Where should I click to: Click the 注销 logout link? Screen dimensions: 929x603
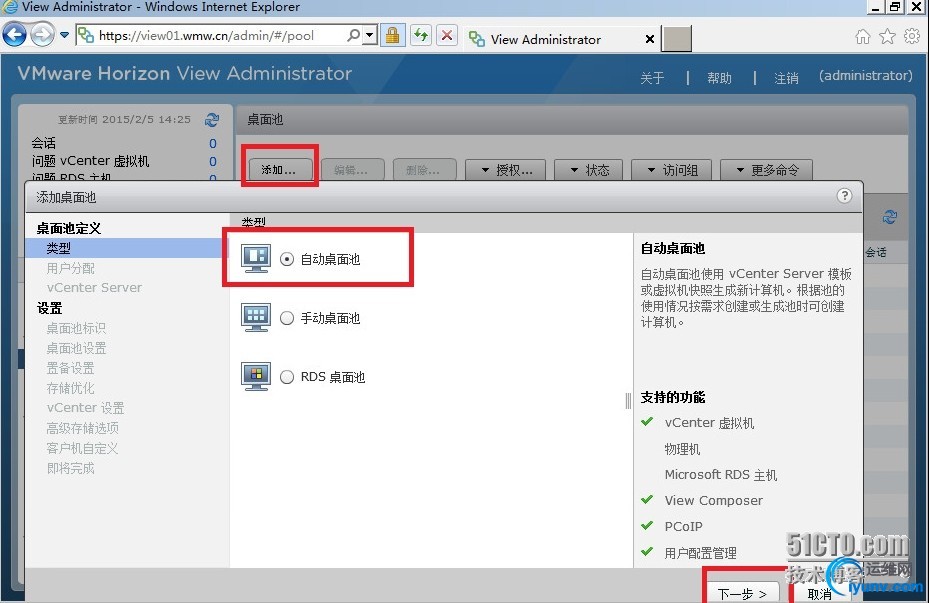click(x=786, y=78)
